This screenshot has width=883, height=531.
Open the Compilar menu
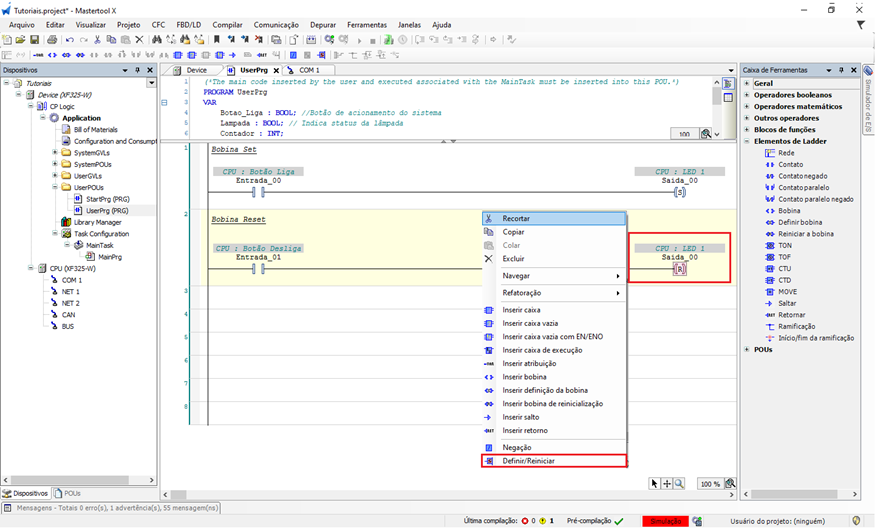227,24
